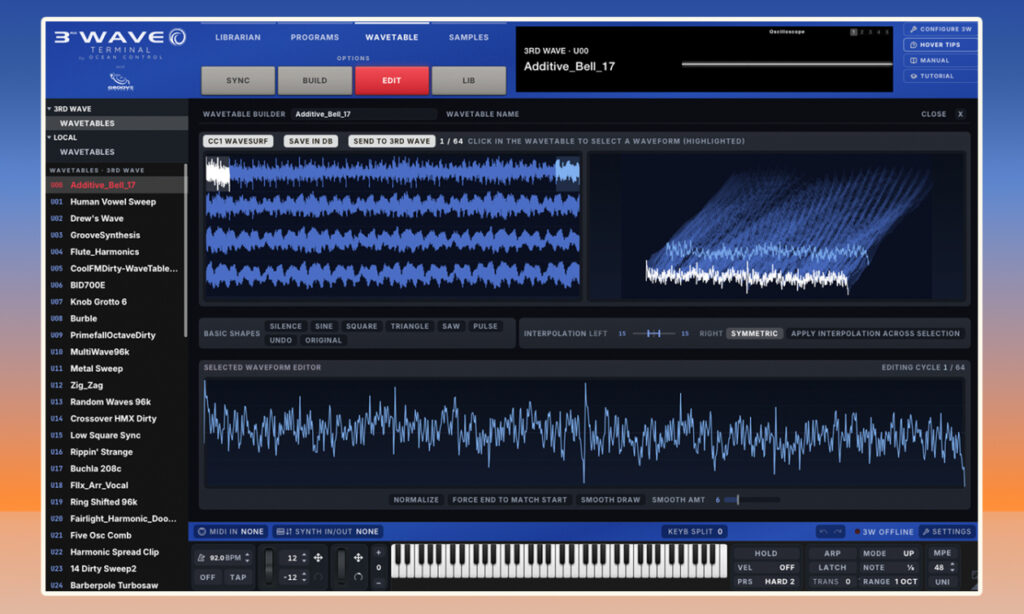Collapse the 3RD WAVE tree section
The width and height of the screenshot is (1024, 614).
(x=50, y=108)
